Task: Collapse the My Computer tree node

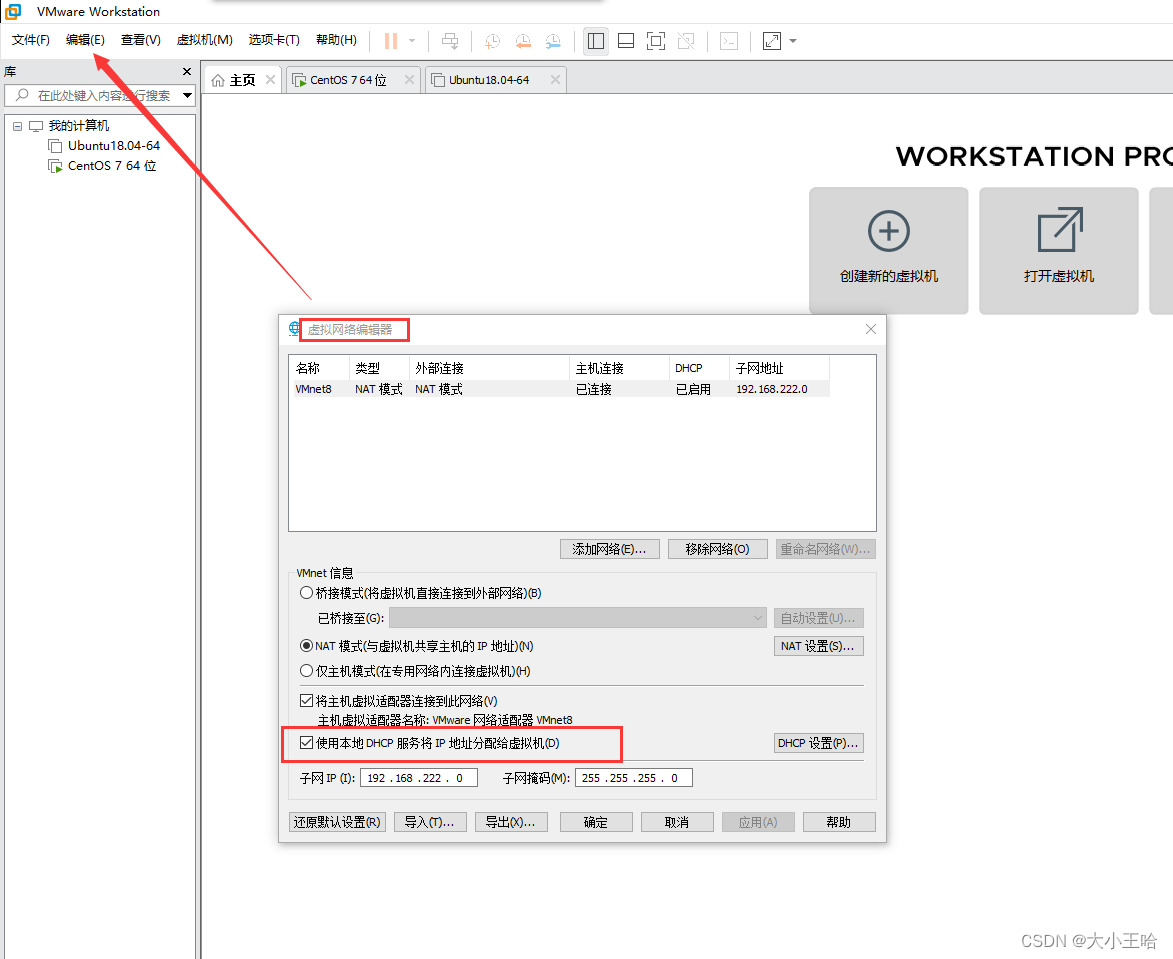Action: point(17,126)
